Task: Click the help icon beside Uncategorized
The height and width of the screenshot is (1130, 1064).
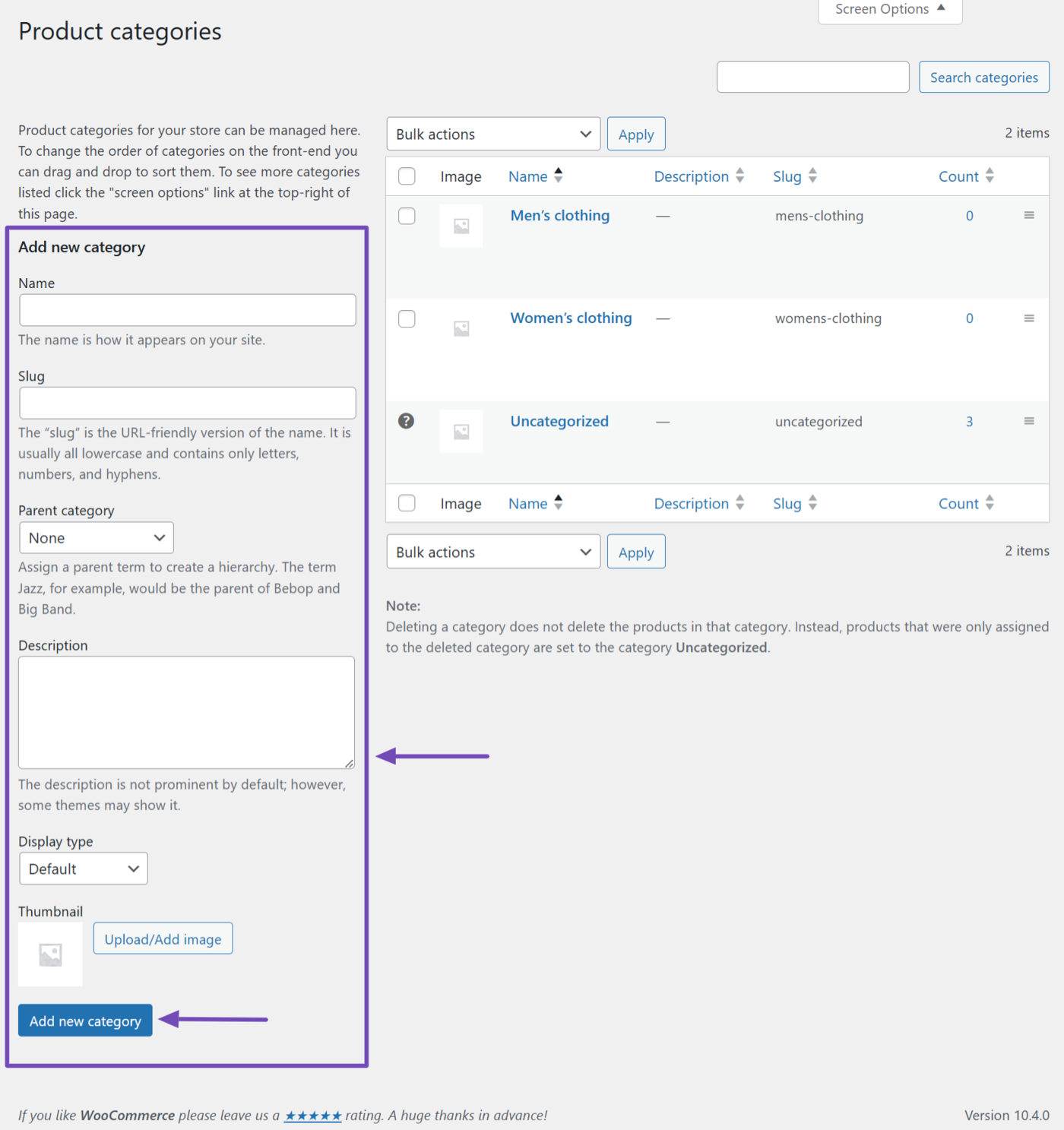Action: click(x=407, y=420)
